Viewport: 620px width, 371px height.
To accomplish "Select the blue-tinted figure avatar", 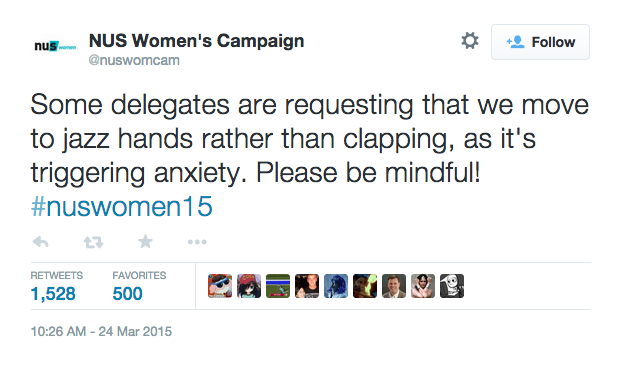I will click(336, 286).
